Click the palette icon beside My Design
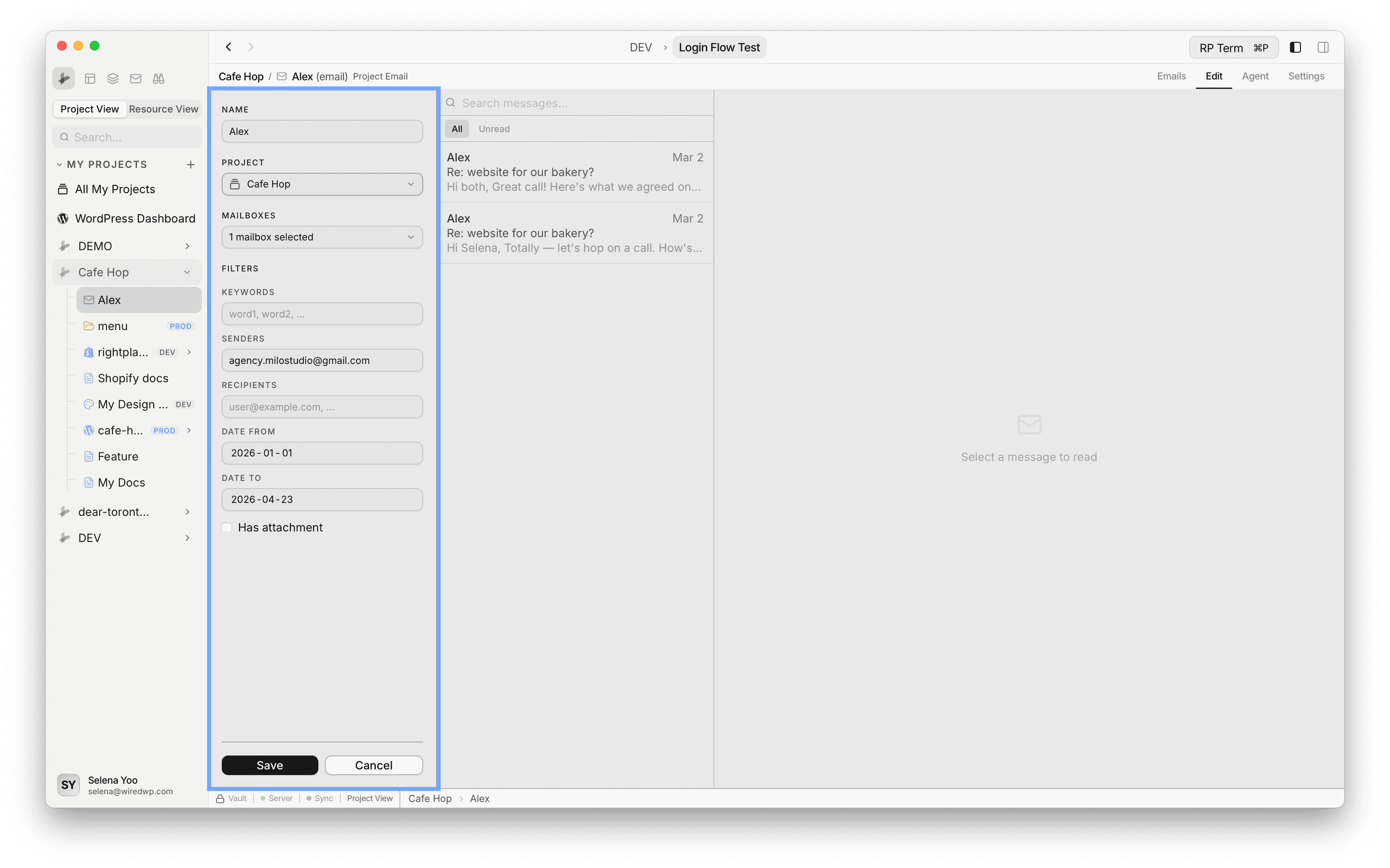Image resolution: width=1390 pixels, height=868 pixels. click(x=89, y=404)
